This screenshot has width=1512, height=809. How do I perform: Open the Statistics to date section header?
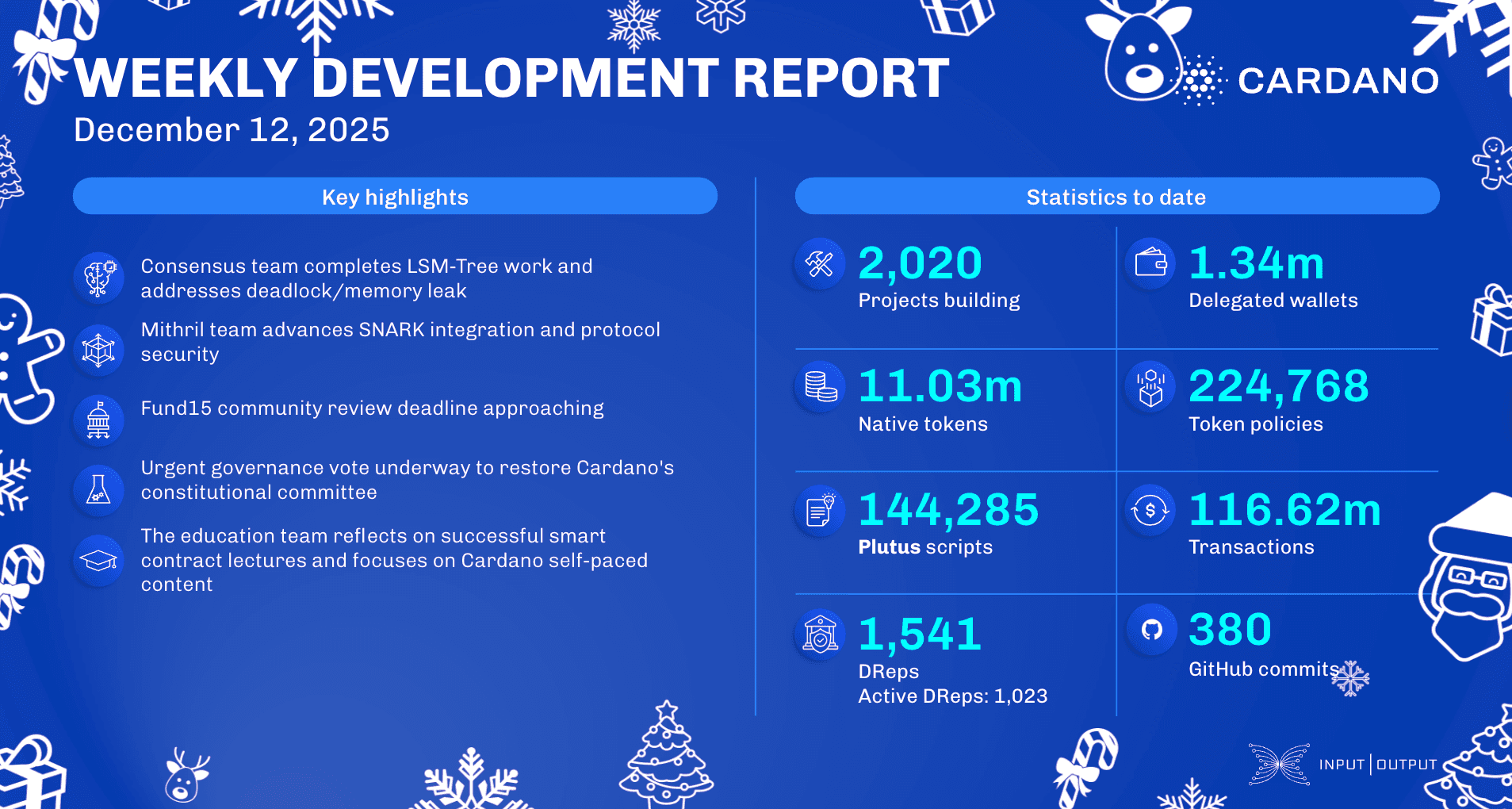tap(1117, 196)
